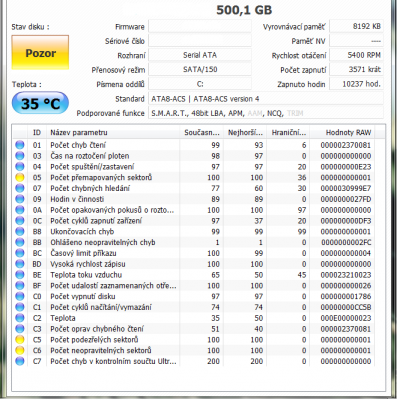Click the yellow warning icon for ID C6

[20, 350]
